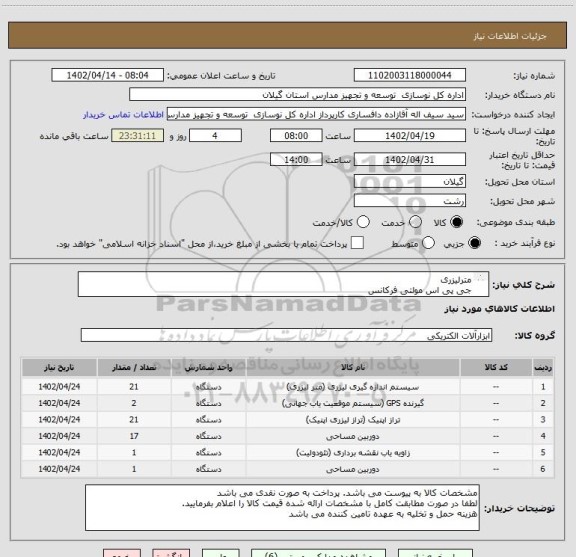Viewport: 576px width, 557px height.
Task: Click goods group field ابزارآلات الکتریکی
Action: [286, 335]
